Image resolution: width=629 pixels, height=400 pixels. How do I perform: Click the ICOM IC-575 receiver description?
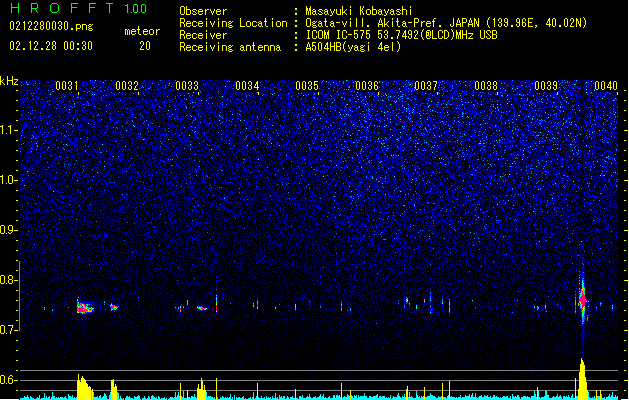tap(402, 35)
